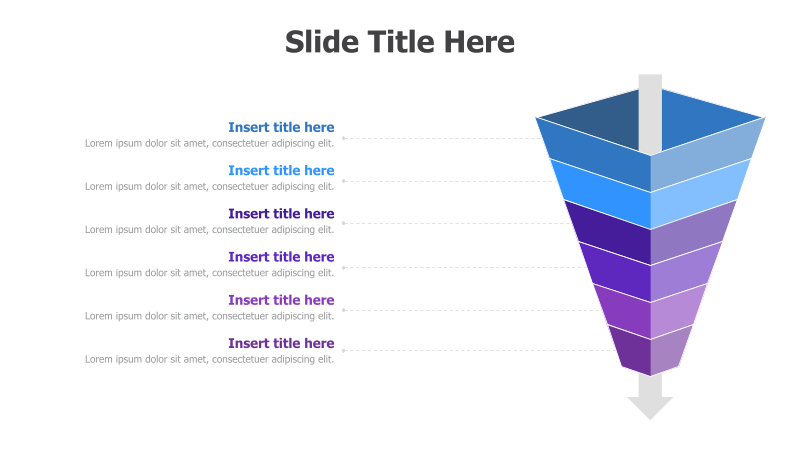The width and height of the screenshot is (800, 450).
Task: Select the first blue "Insert title here" heading
Action: point(281,127)
